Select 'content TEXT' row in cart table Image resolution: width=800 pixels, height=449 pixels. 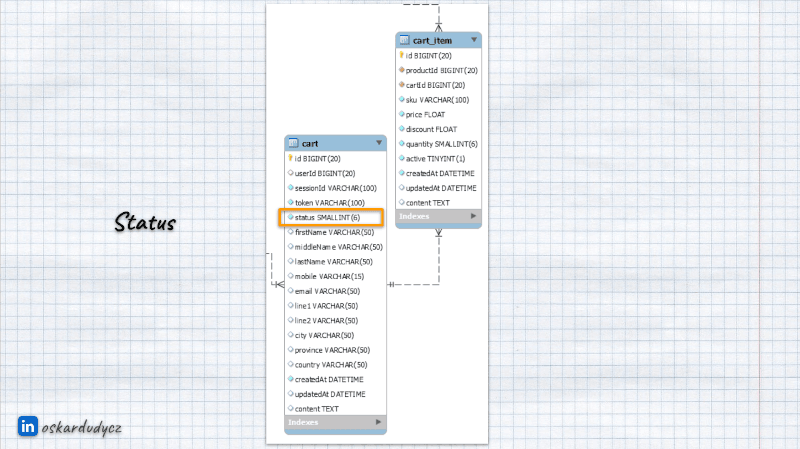point(335,409)
